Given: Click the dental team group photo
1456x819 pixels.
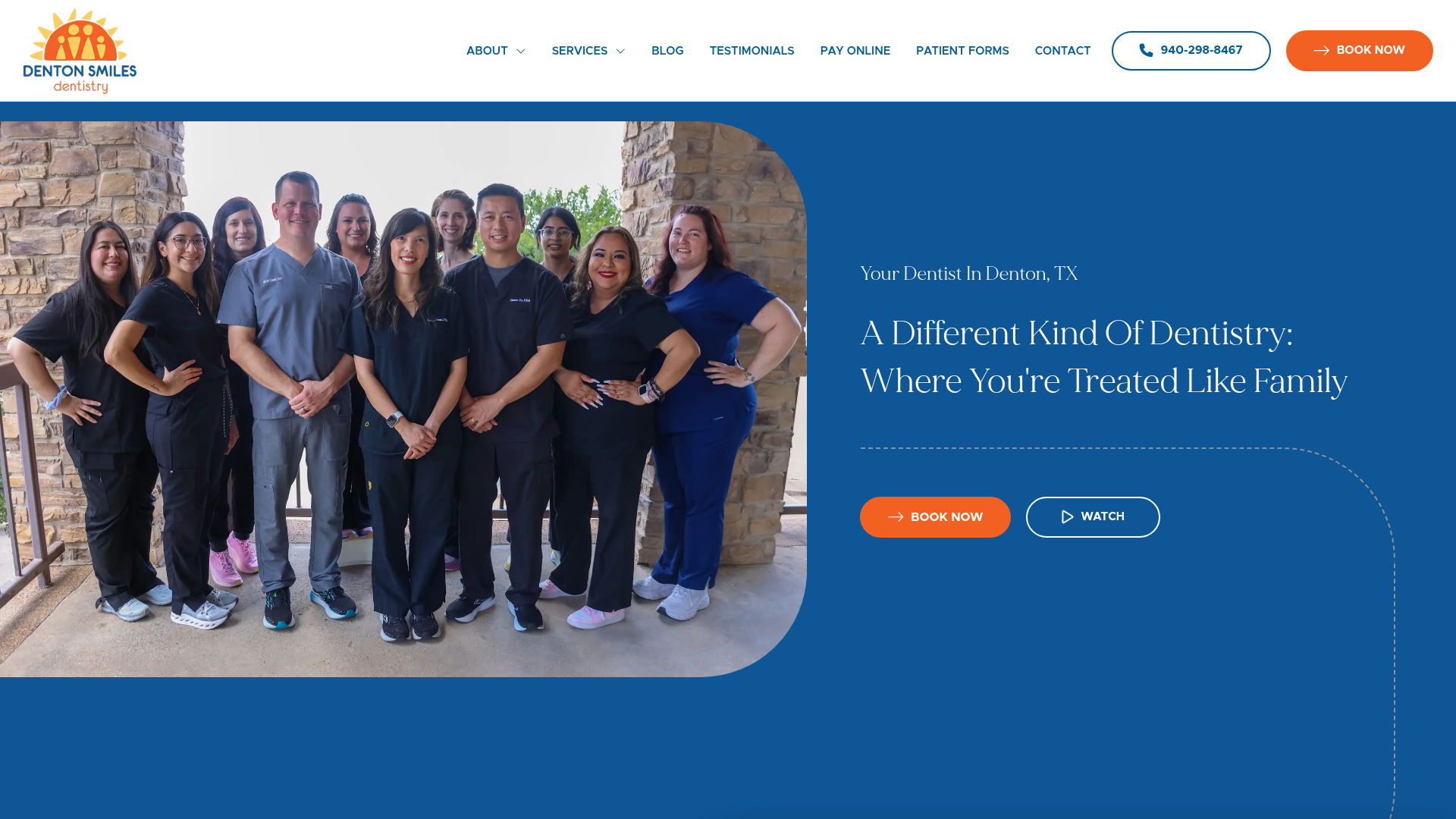Looking at the screenshot, I should (x=403, y=399).
